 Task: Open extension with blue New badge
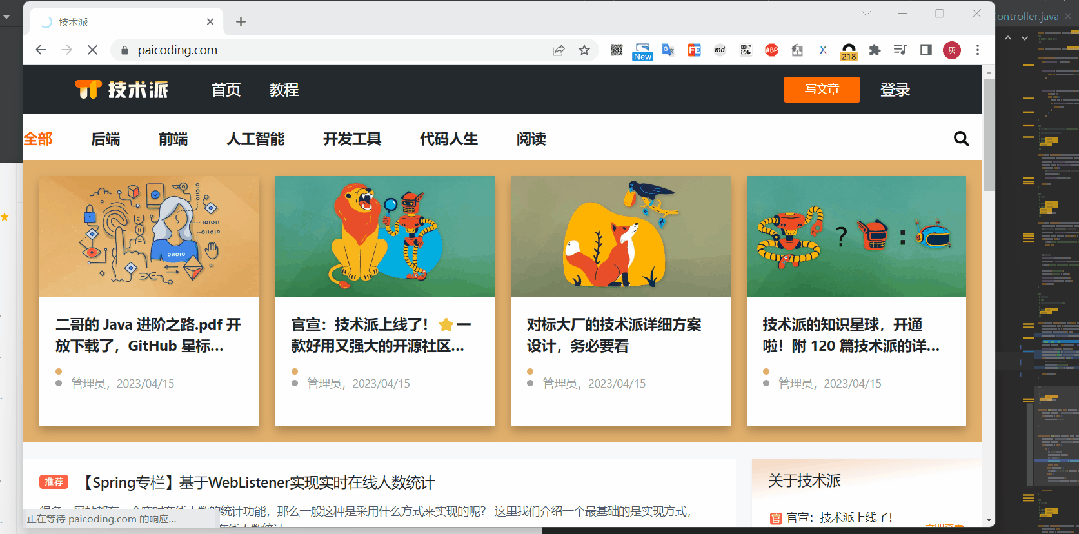click(642, 50)
